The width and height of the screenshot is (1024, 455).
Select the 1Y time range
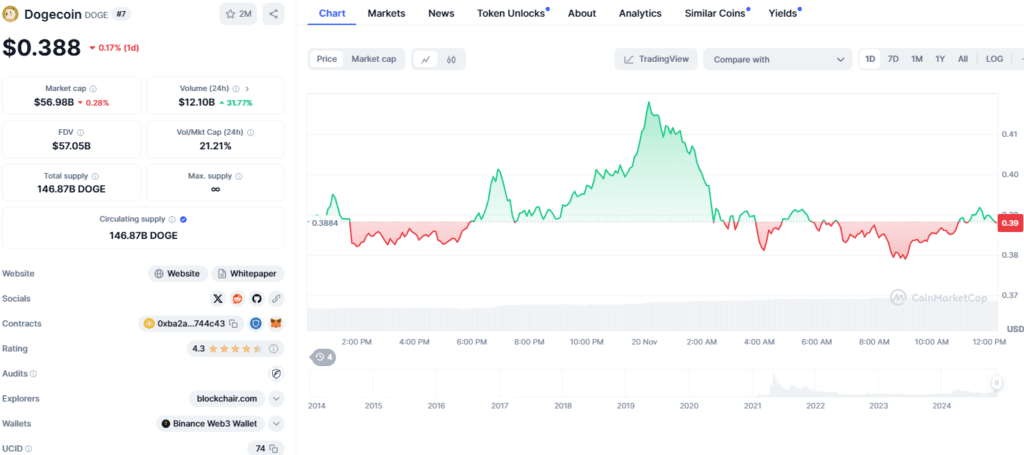click(x=940, y=59)
